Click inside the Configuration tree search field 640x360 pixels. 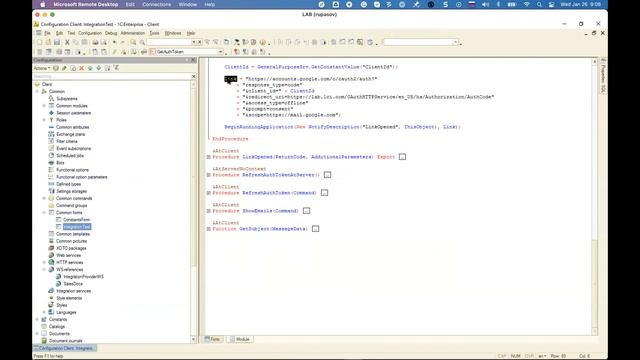[112, 76]
